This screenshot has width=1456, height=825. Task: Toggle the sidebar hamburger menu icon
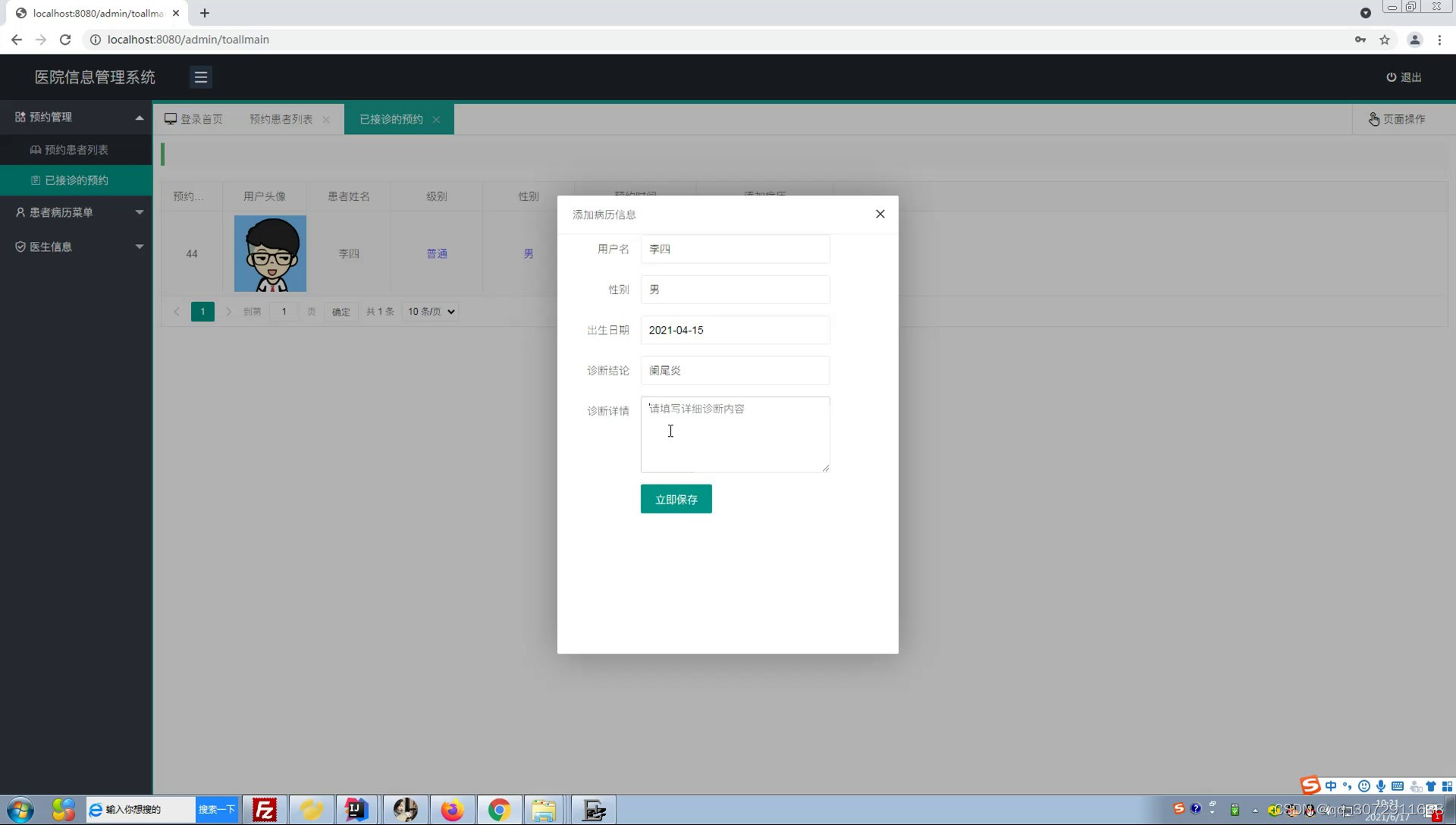[x=200, y=77]
